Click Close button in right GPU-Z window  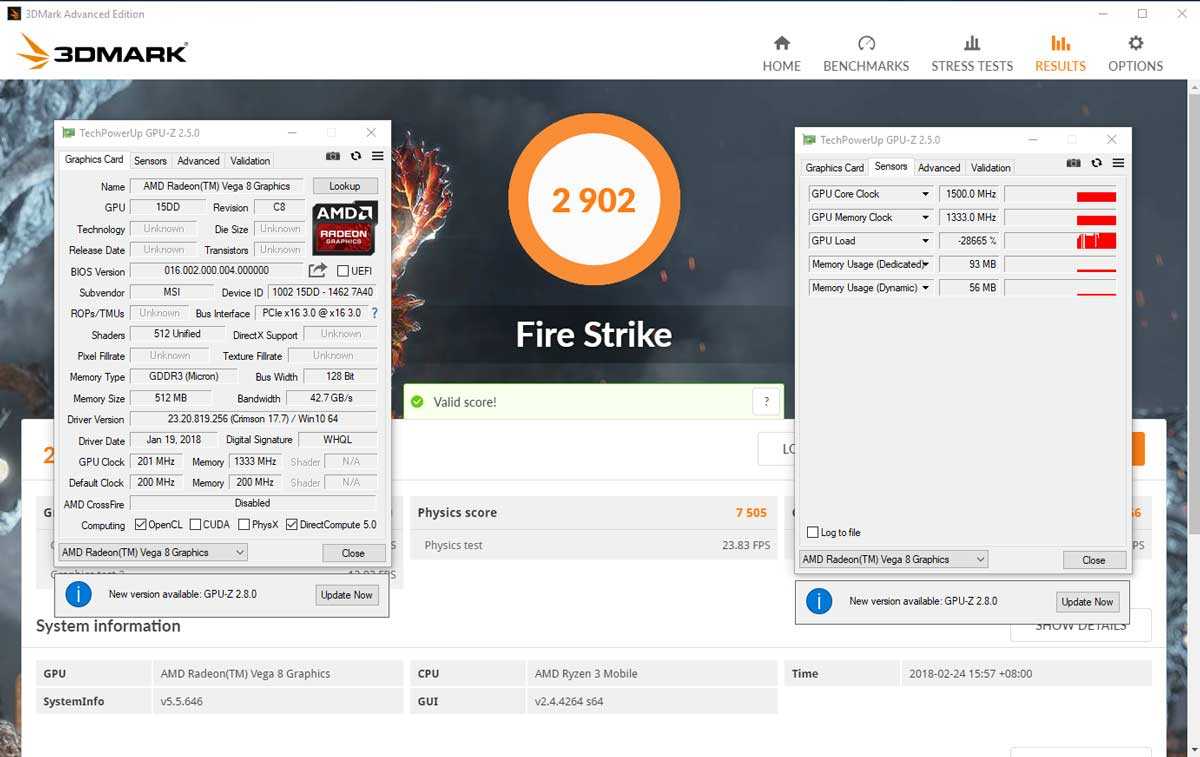[1094, 560]
